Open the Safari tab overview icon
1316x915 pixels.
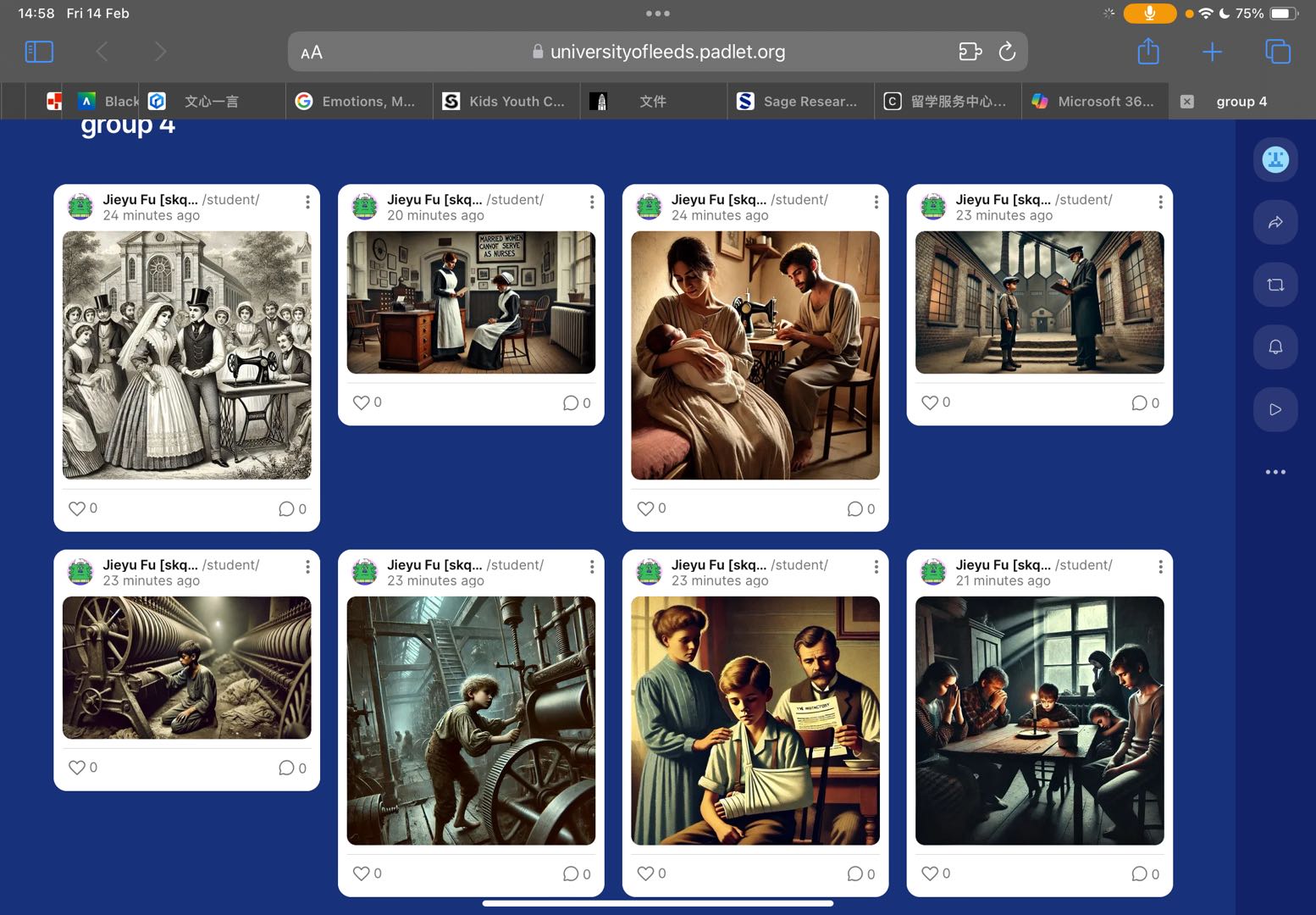[x=1277, y=52]
